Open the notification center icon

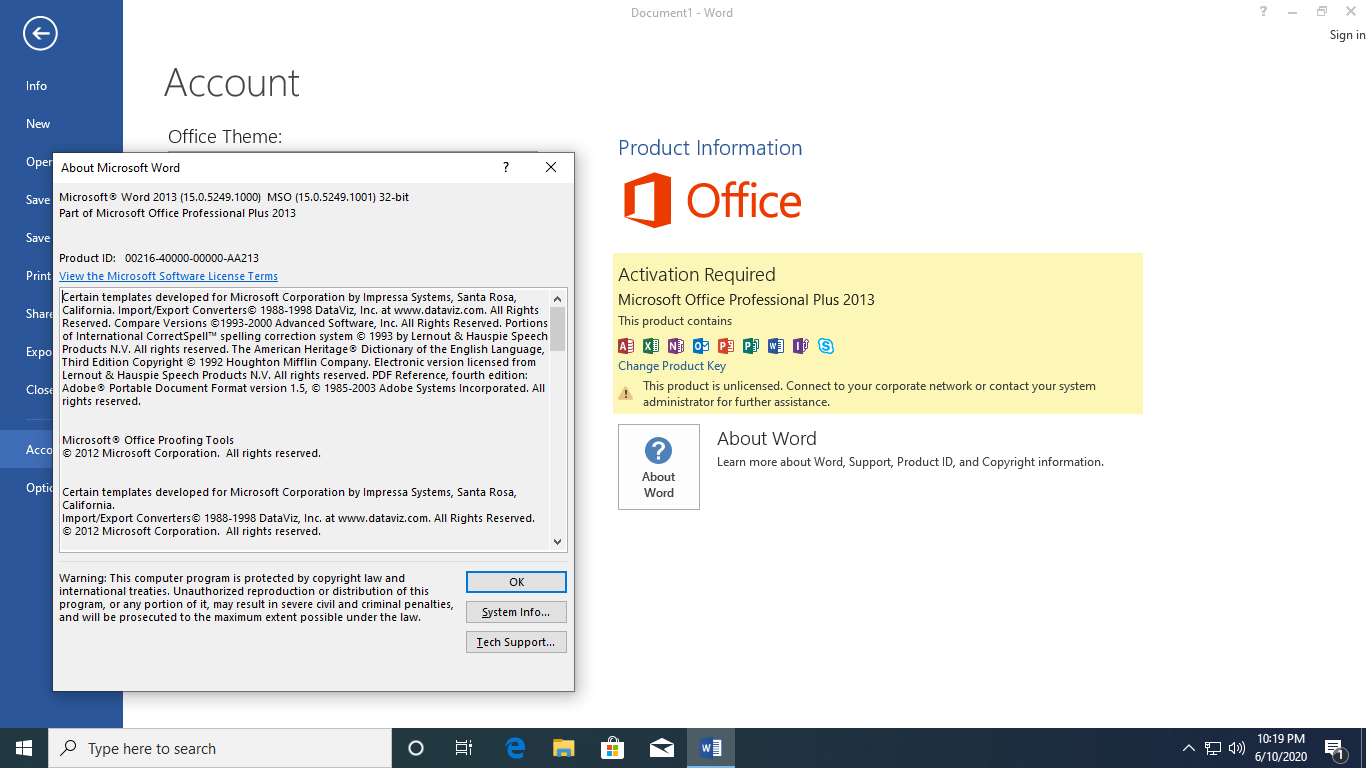(x=1333, y=748)
